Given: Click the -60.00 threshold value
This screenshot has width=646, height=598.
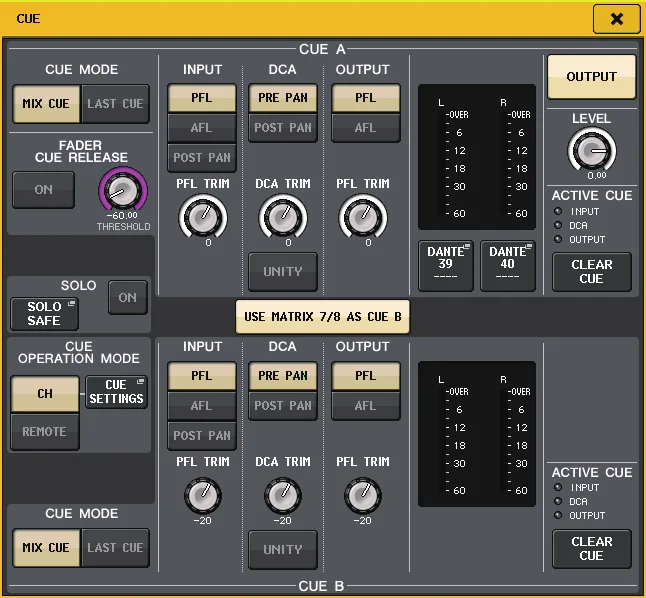Looking at the screenshot, I should click(122, 215).
